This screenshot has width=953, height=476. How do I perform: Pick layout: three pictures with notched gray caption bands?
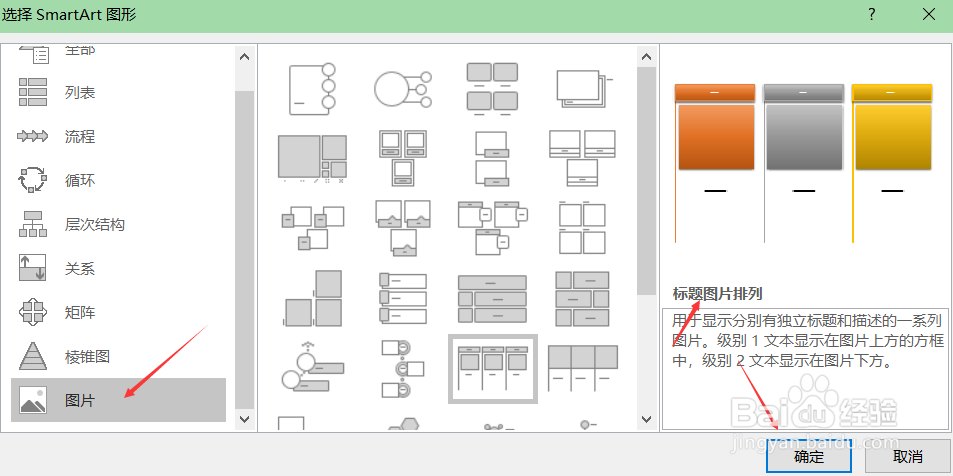[402, 227]
